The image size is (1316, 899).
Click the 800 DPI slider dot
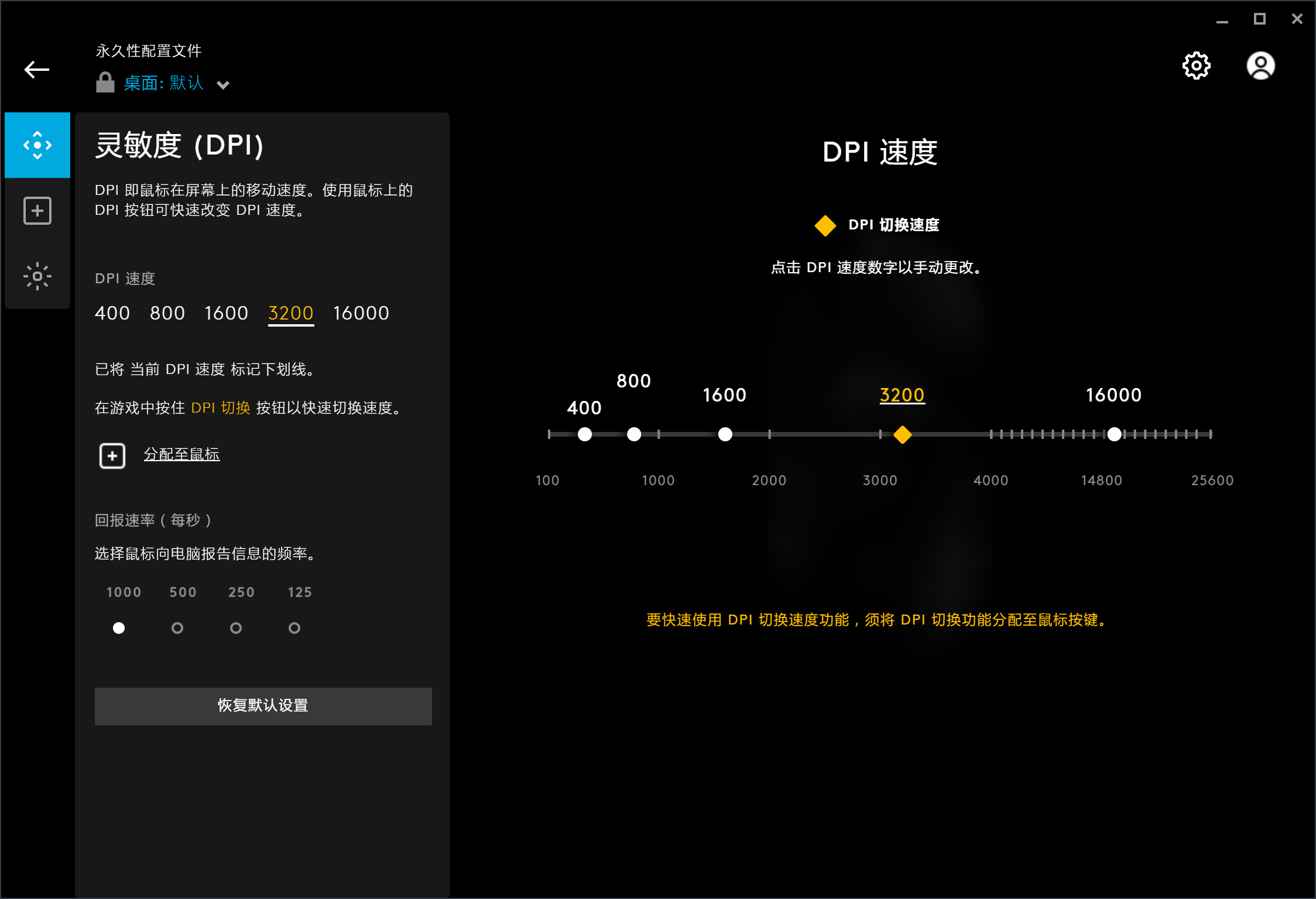tap(634, 434)
